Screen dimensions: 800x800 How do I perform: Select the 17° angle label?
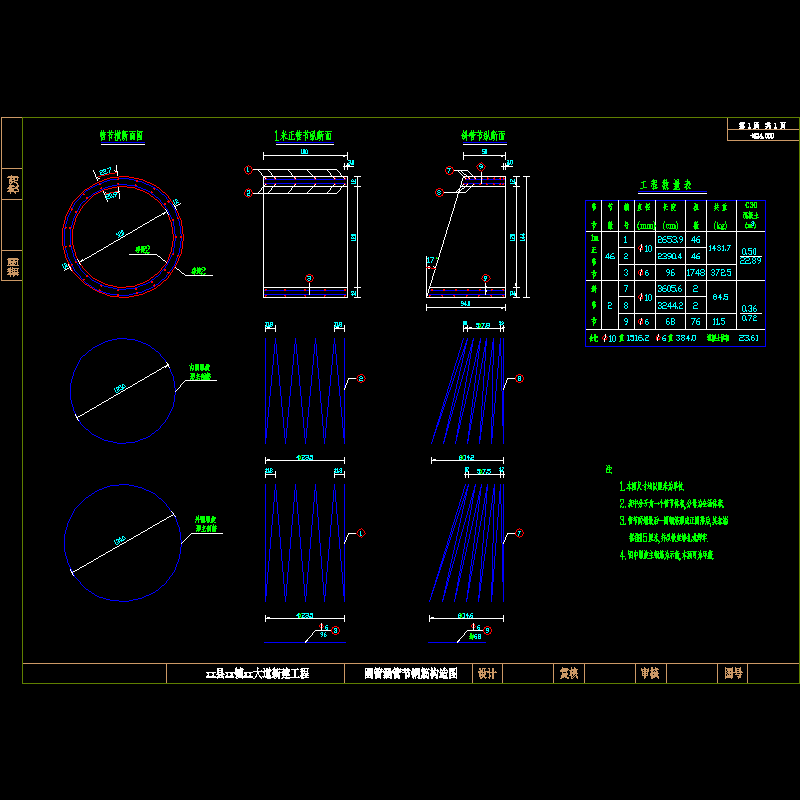[431, 260]
